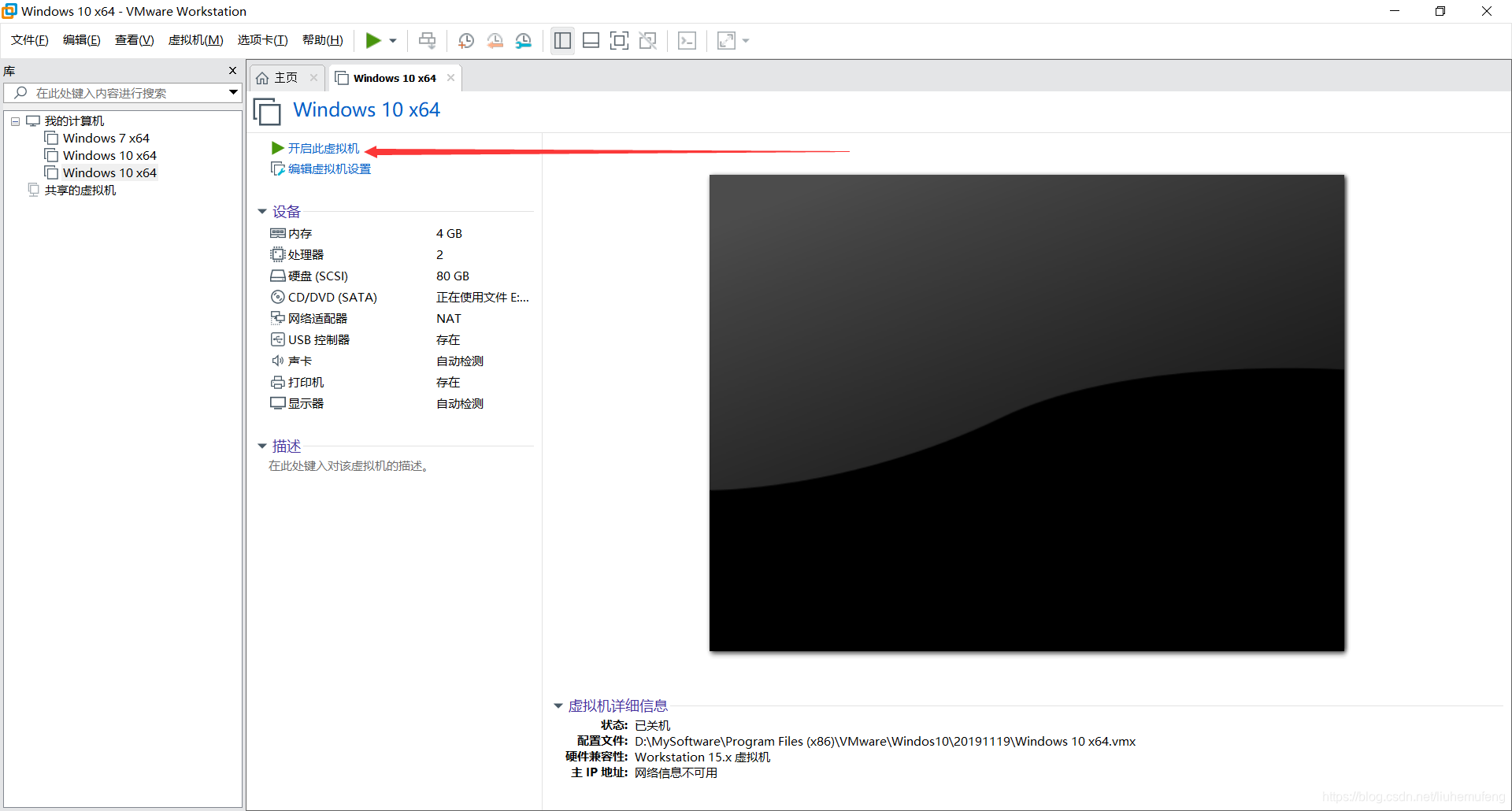
Task: Click the configuration file path text
Action: [885, 742]
